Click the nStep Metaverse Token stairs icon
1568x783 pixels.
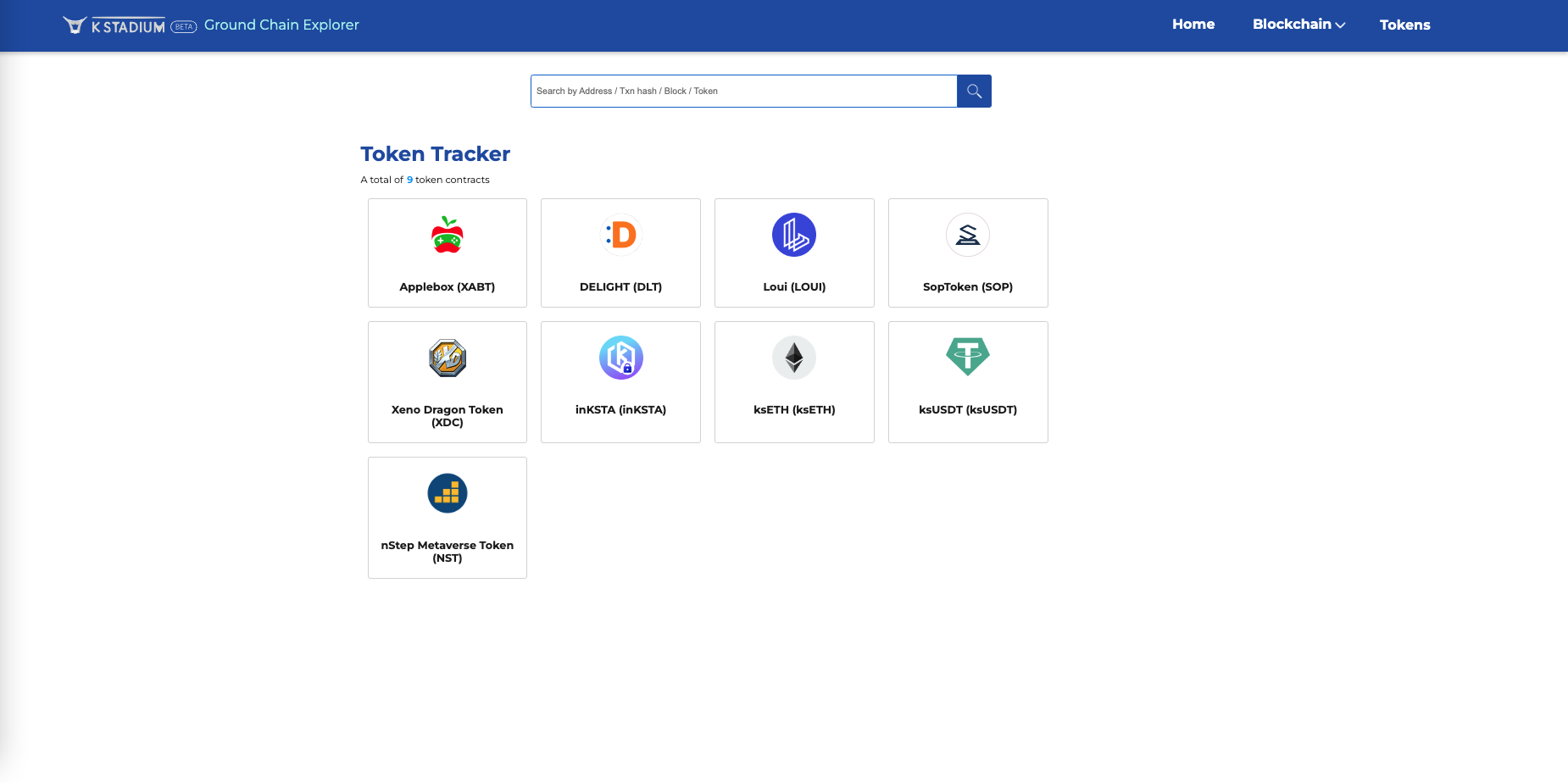[x=447, y=493]
